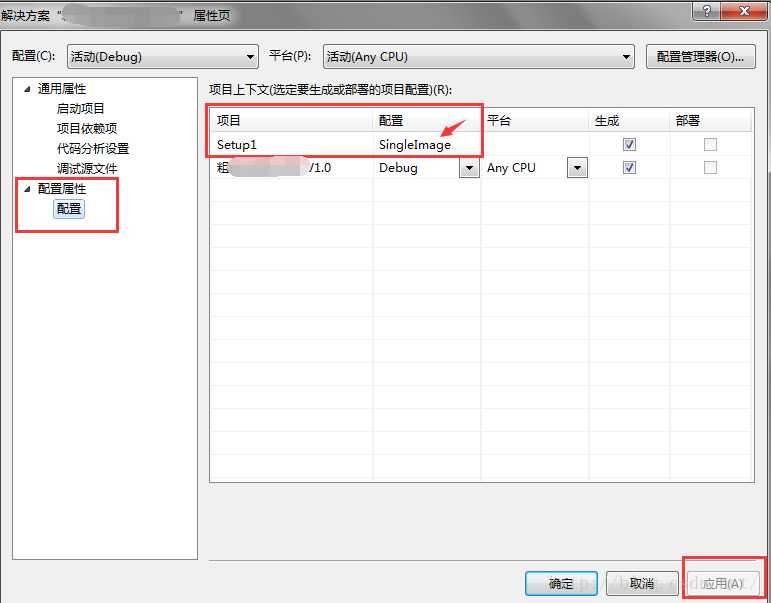Collapse the 通用属性 tree node
Image resolution: width=771 pixels, height=603 pixels.
[28, 89]
